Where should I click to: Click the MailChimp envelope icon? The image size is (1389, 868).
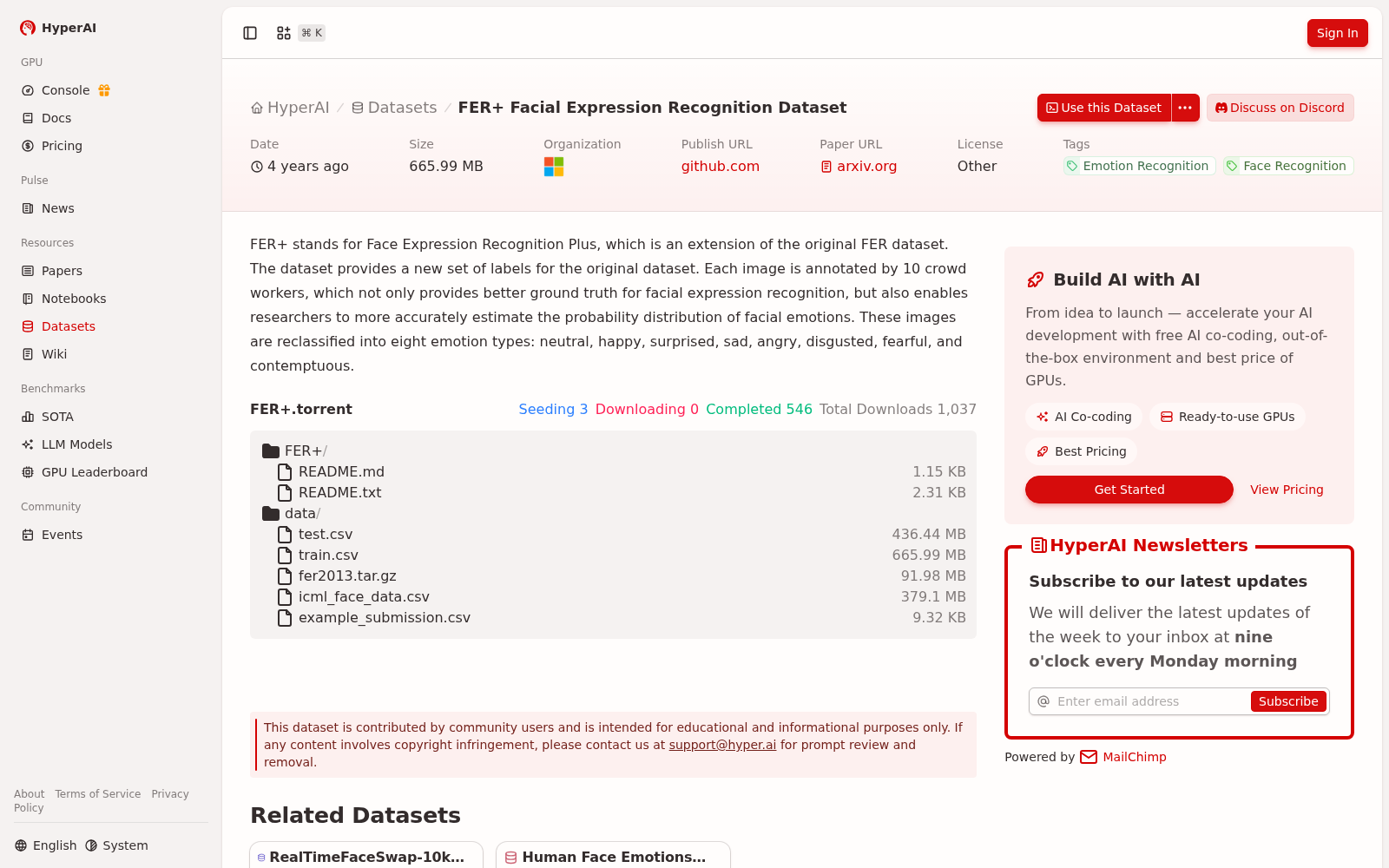(1089, 757)
